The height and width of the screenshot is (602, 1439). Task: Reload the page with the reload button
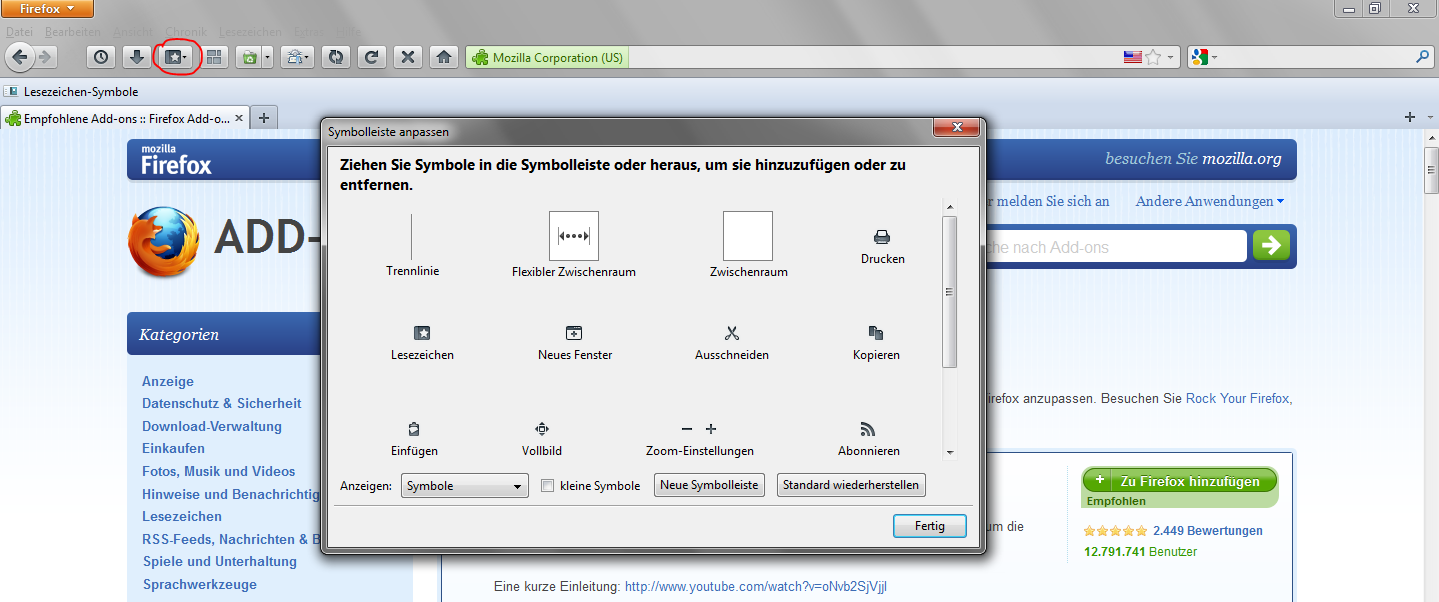click(371, 58)
